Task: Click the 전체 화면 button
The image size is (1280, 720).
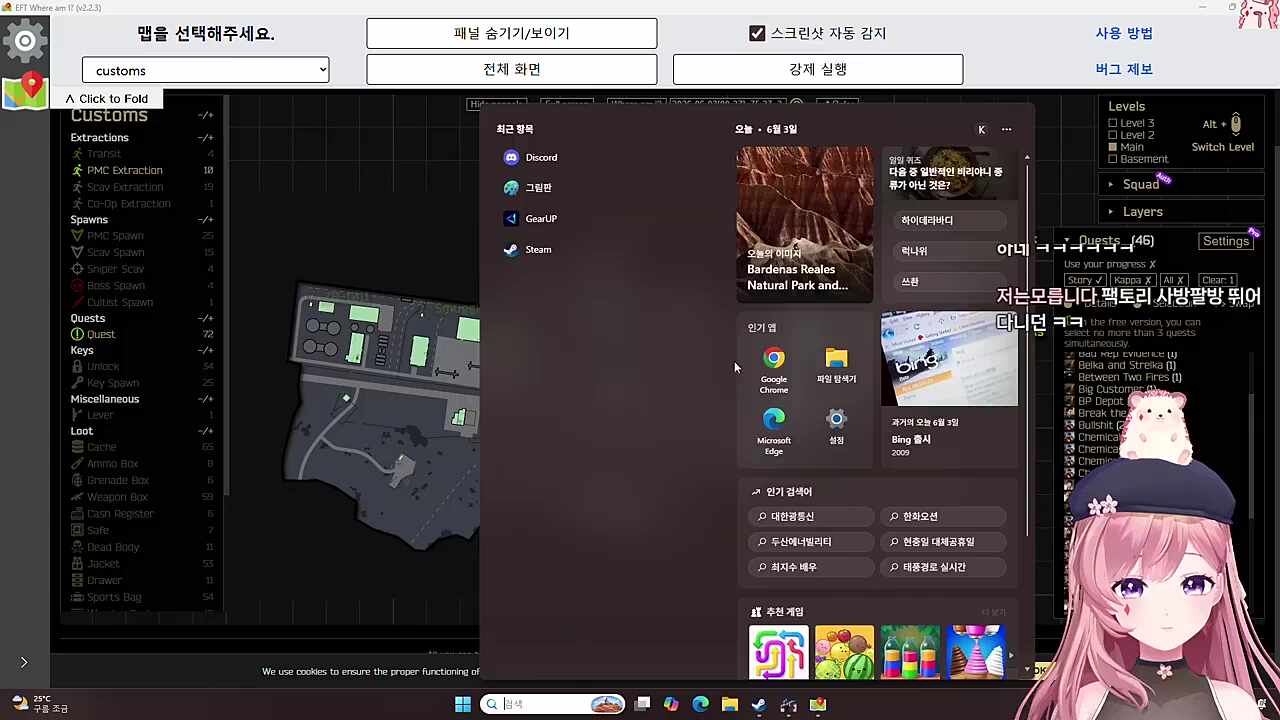Action: (x=512, y=69)
